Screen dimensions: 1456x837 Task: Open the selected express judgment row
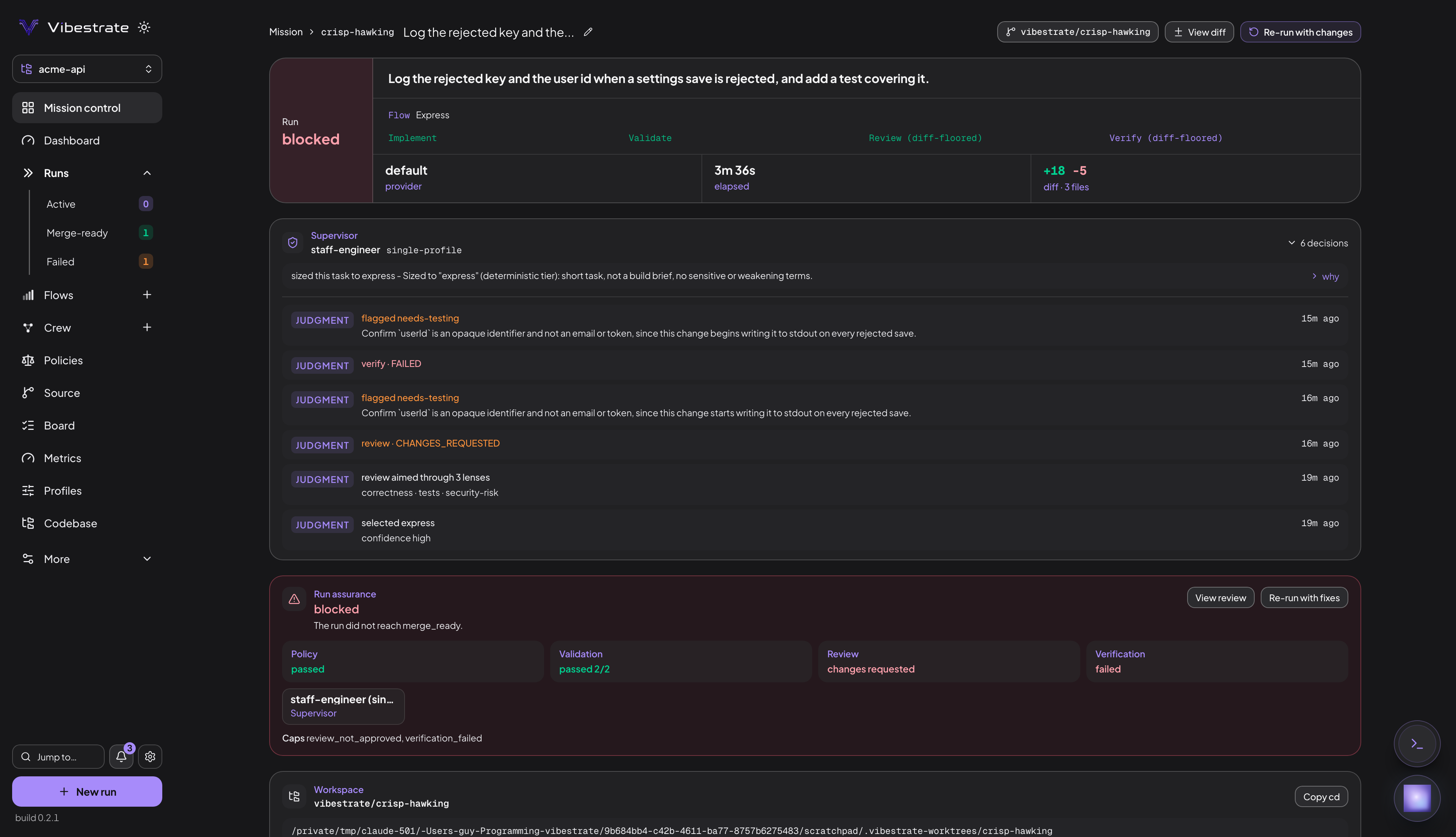coord(814,530)
